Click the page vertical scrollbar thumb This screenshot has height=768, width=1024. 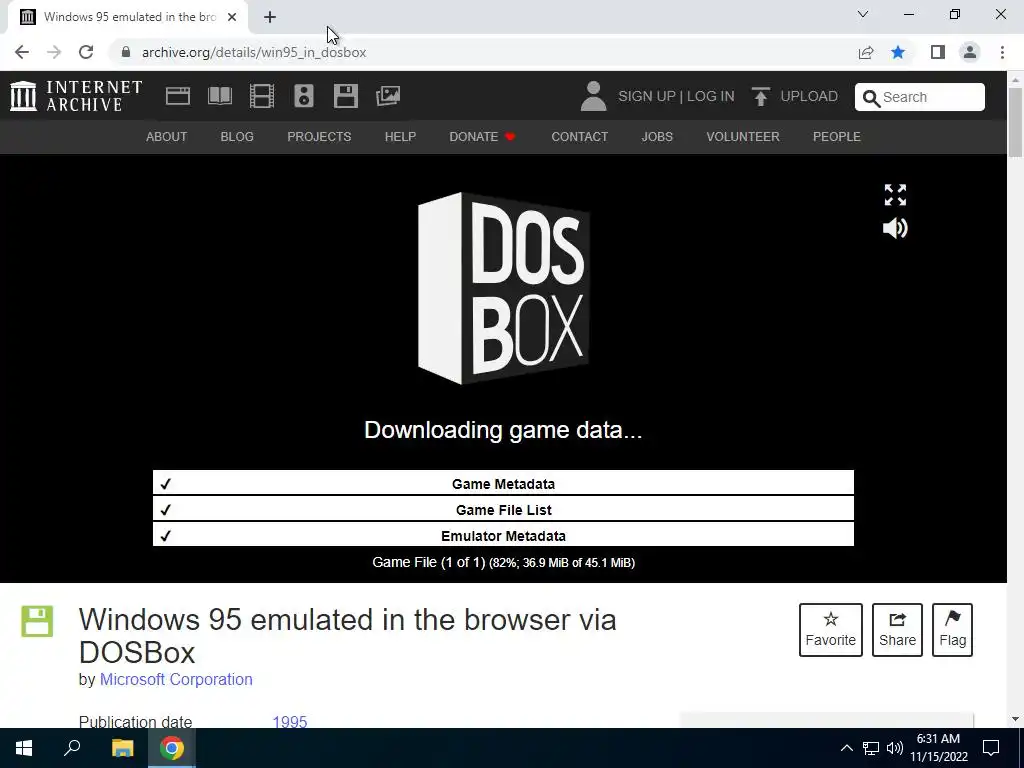tap(1015, 121)
